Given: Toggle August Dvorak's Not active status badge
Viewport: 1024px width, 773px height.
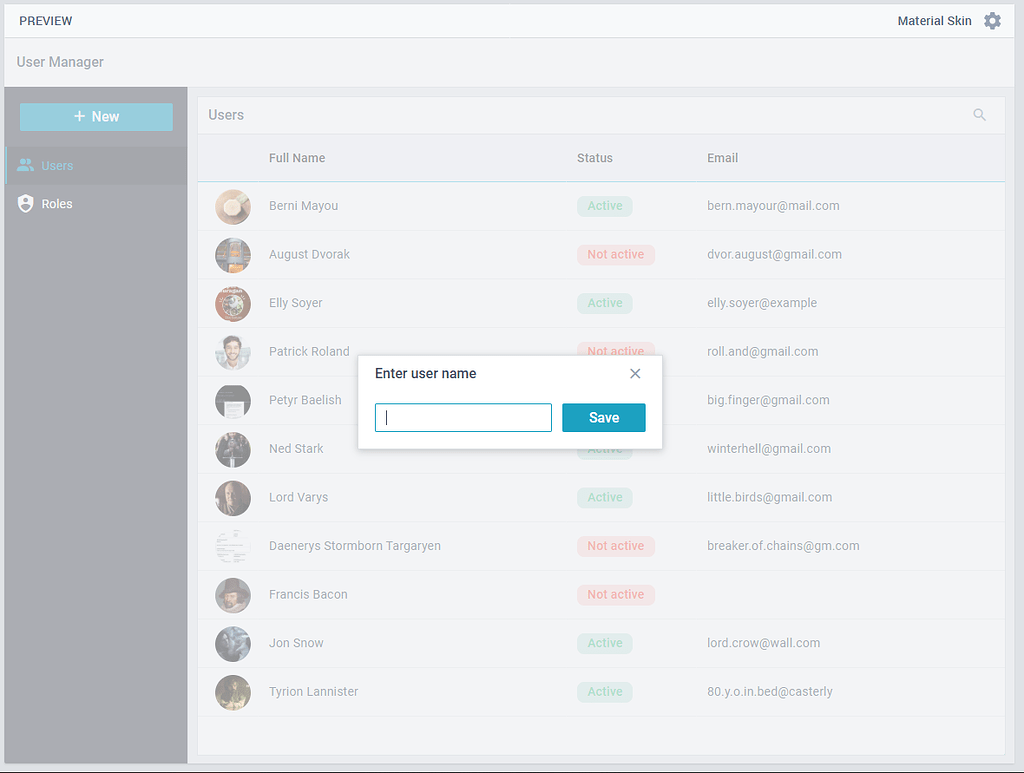Looking at the screenshot, I should [x=616, y=254].
